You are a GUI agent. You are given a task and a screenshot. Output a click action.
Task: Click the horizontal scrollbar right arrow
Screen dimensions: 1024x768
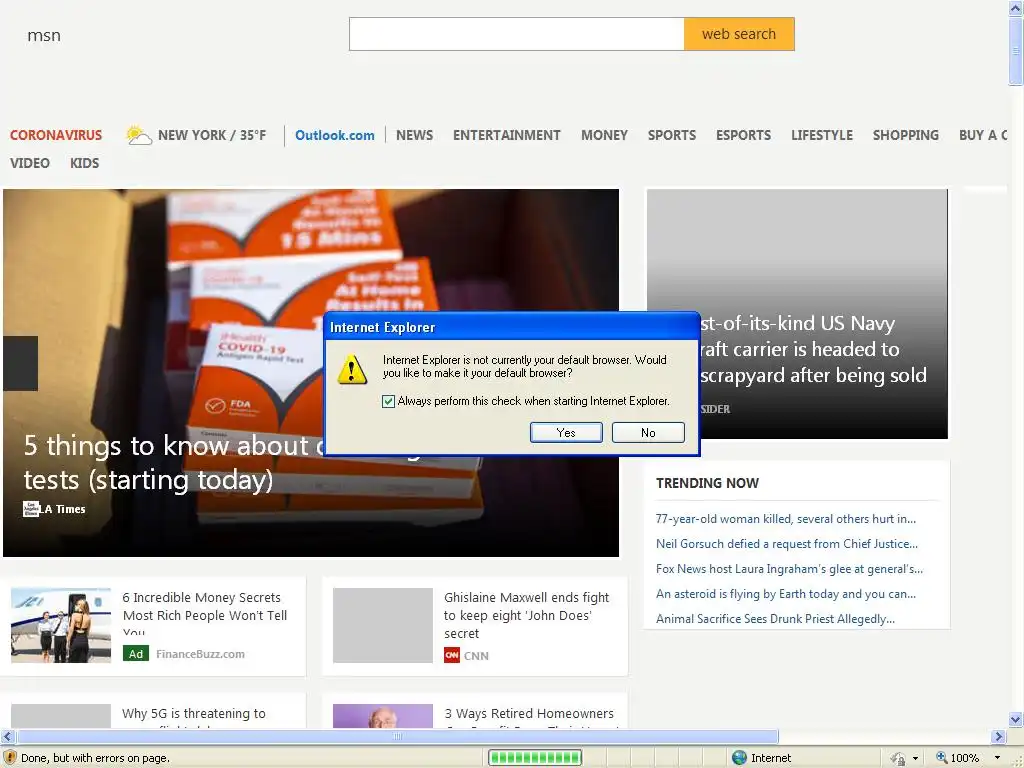[x=998, y=737]
